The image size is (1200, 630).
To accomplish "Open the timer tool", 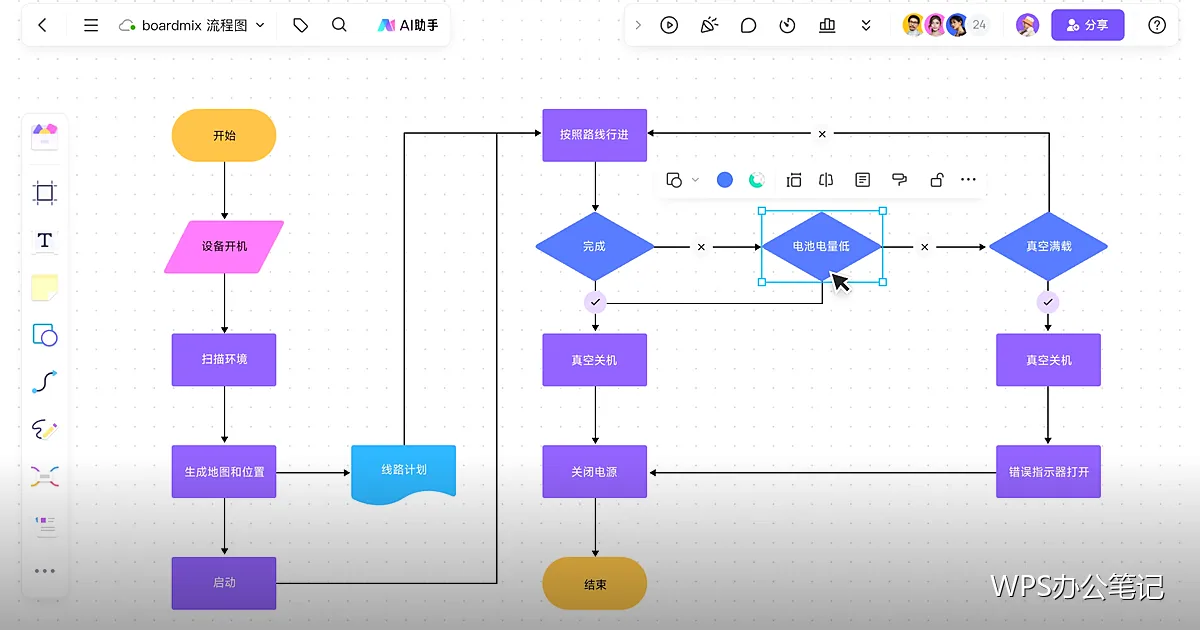I will coord(788,25).
